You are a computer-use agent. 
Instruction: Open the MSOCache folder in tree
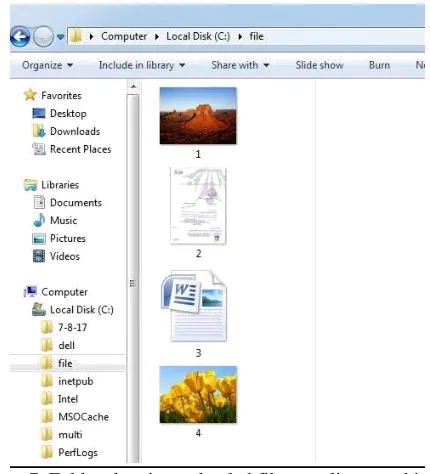coord(84,417)
